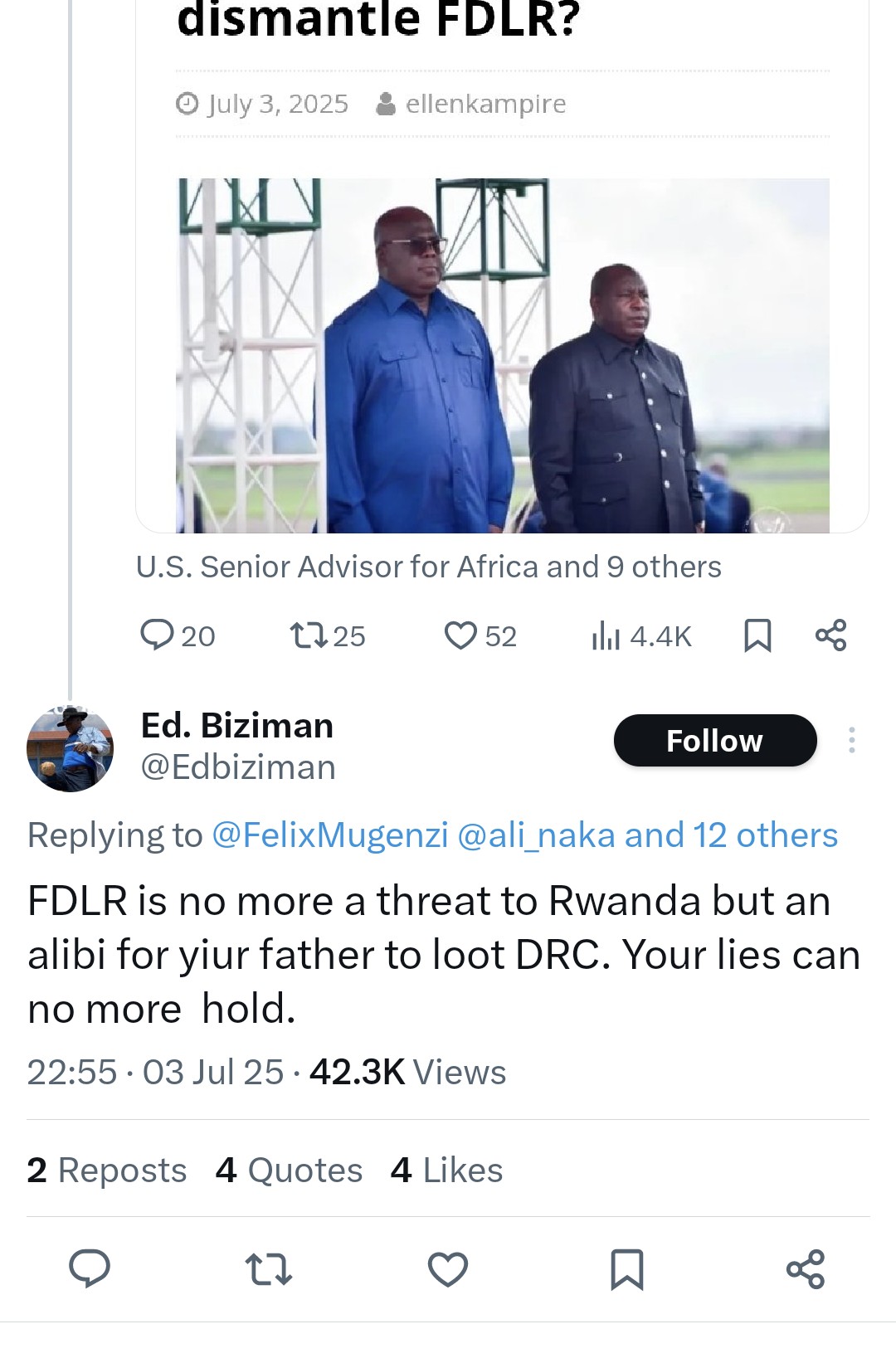
Task: Expand 'and 12 others' reply list
Action: [x=730, y=835]
